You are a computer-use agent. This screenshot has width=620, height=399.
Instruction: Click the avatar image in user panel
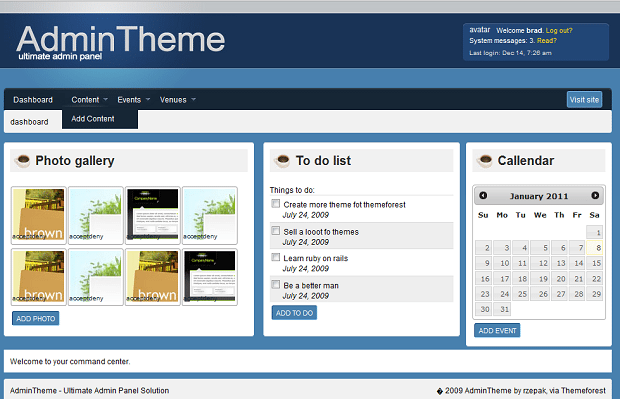click(x=480, y=30)
